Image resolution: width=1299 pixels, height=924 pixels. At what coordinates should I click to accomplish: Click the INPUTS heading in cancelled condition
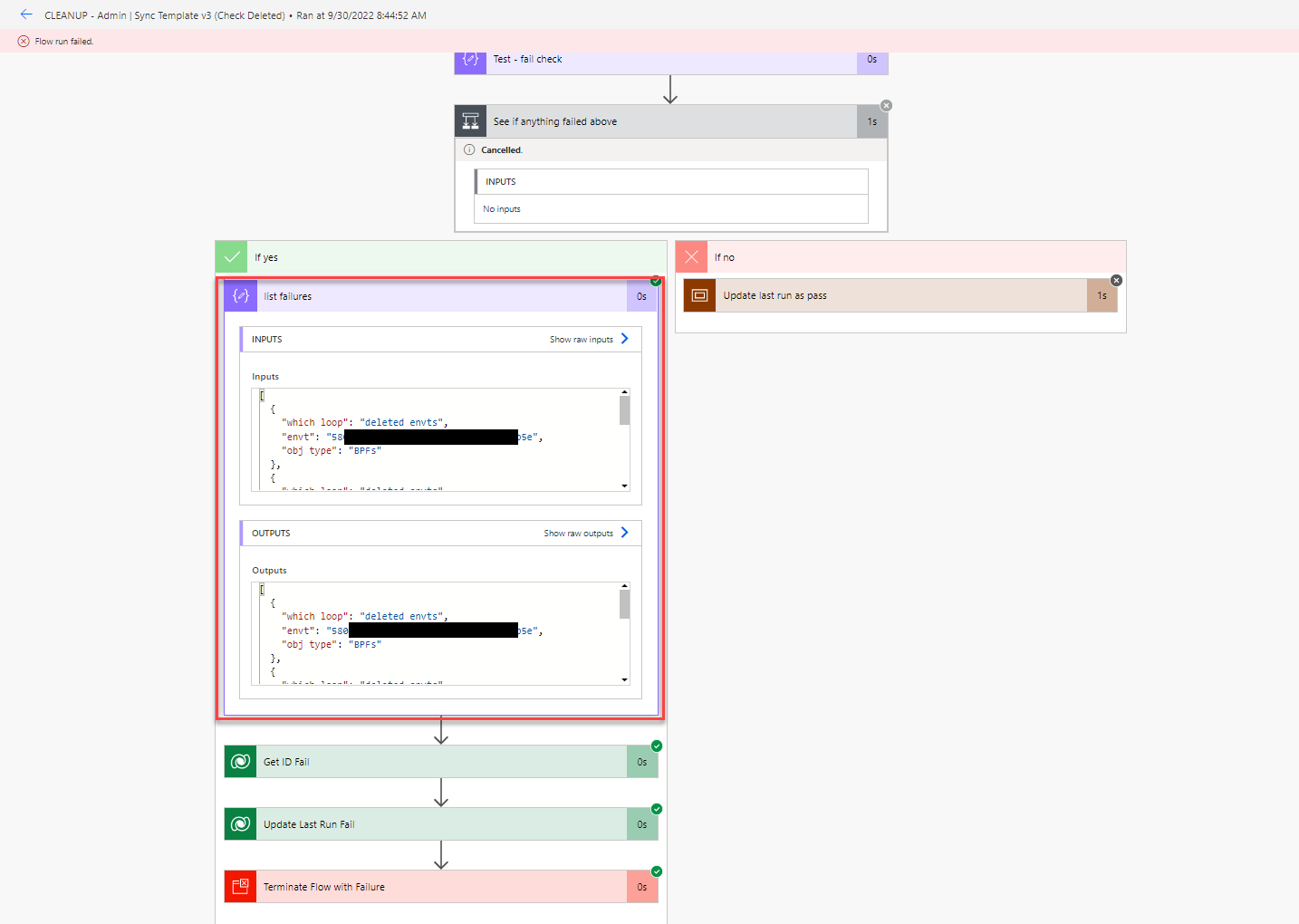501,182
